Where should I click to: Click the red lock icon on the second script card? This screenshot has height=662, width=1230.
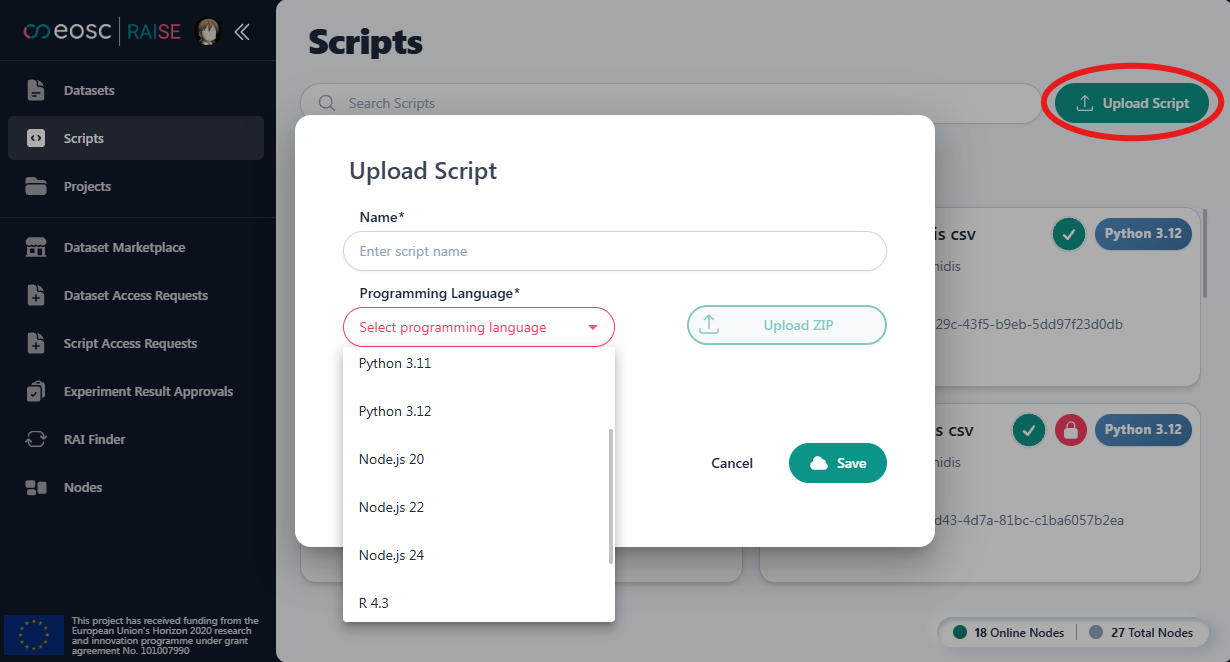click(1070, 429)
